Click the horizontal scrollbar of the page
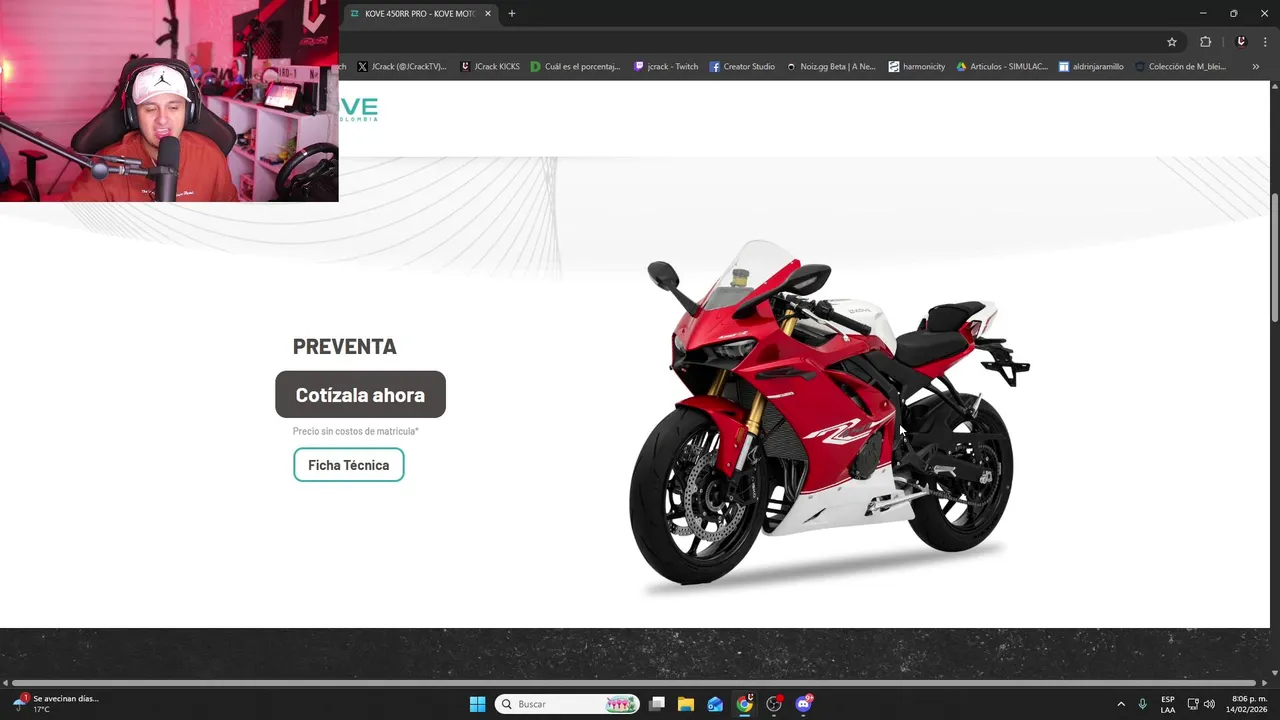1280x720 pixels. coord(634,683)
